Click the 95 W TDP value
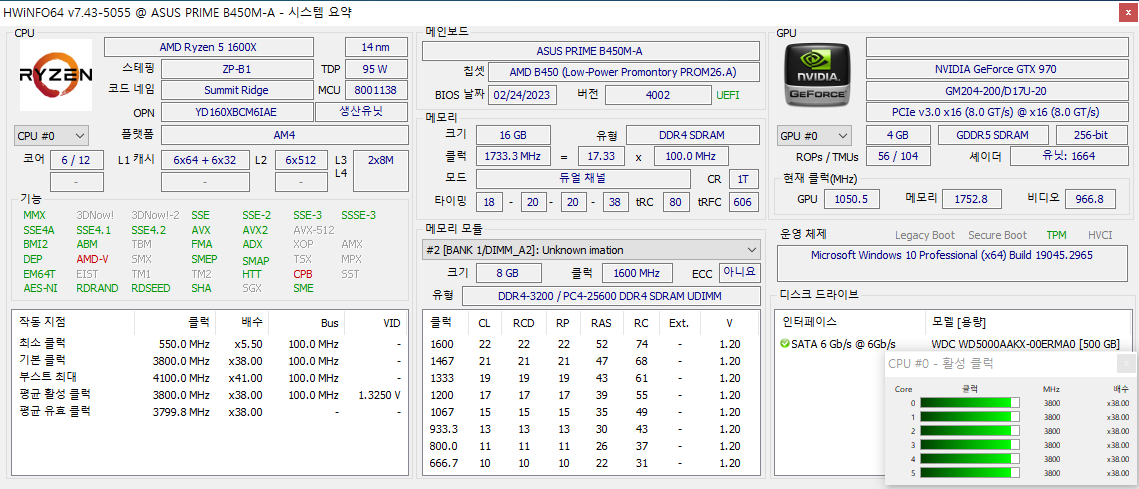Image resolution: width=1139 pixels, height=489 pixels. click(376, 69)
